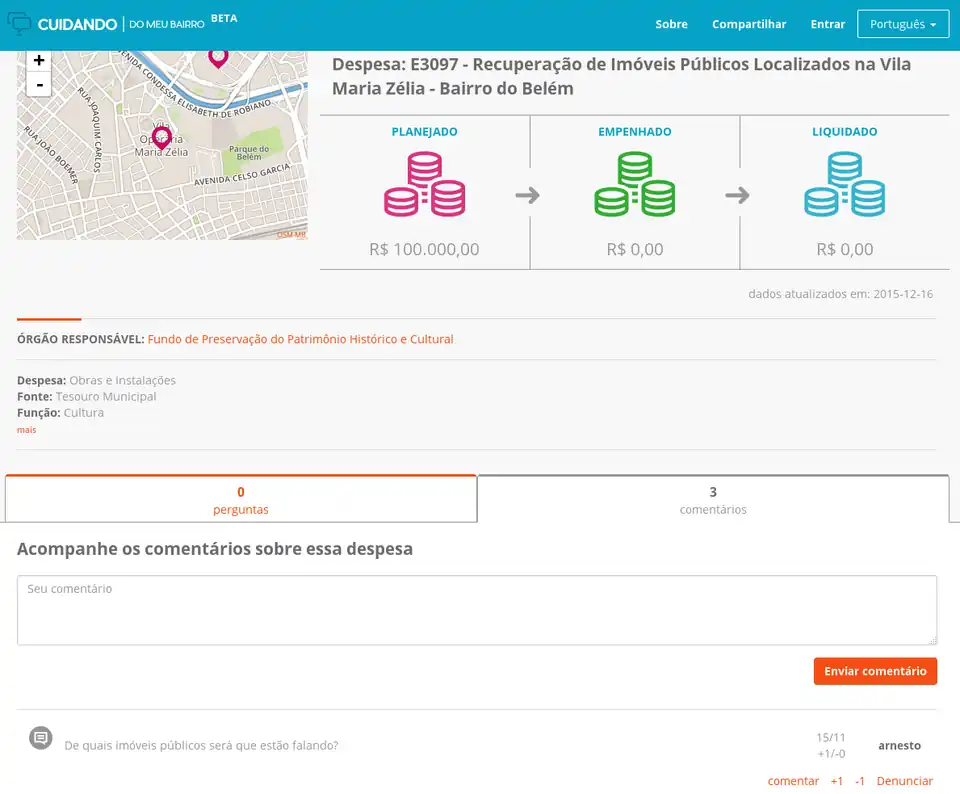The image size is (960, 794).
Task: Click the pink Planejado coin stacks icon
Action: point(424,183)
